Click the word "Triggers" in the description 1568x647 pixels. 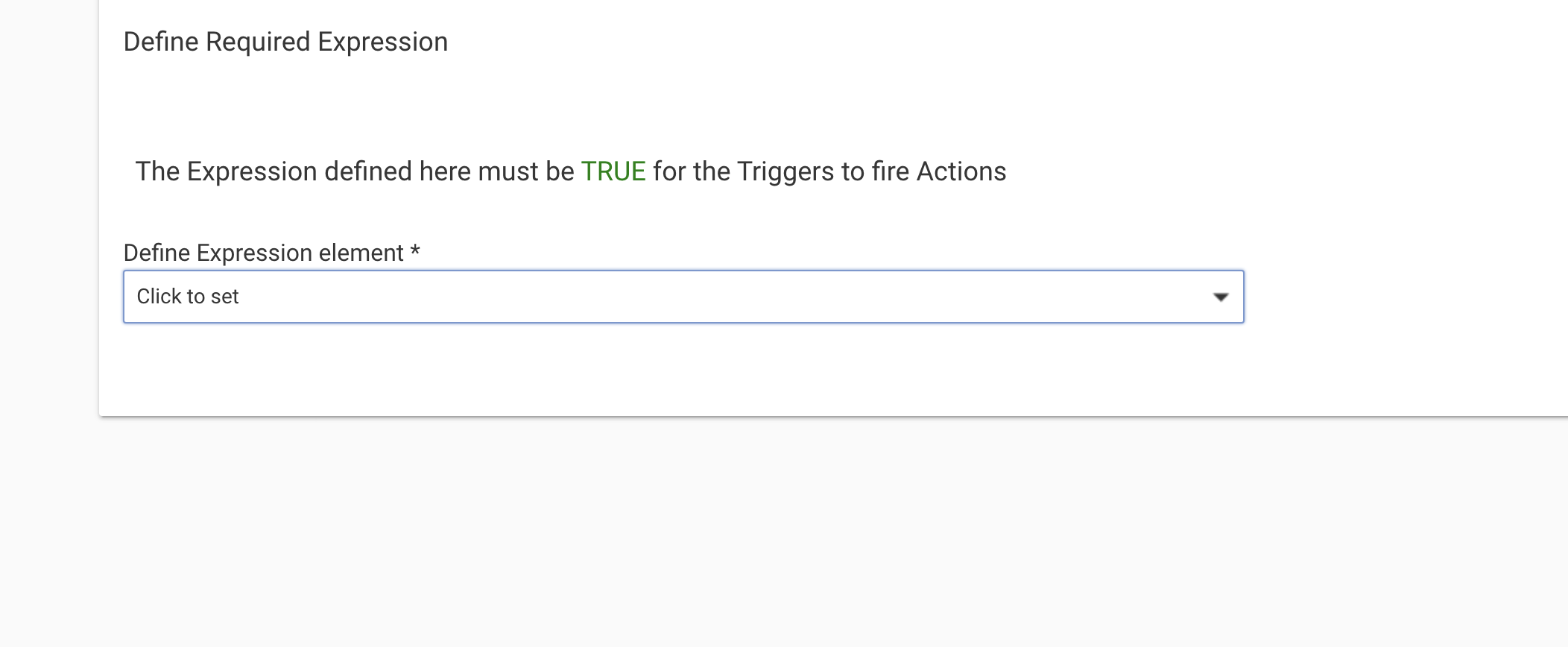785,171
